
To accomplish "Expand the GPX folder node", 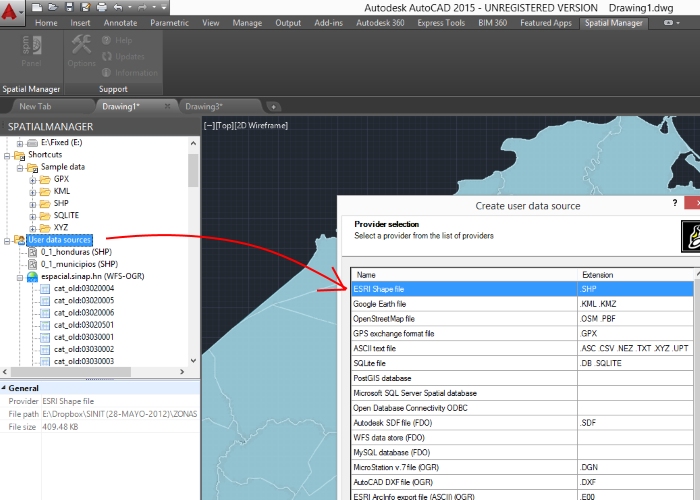I will tap(33, 180).
